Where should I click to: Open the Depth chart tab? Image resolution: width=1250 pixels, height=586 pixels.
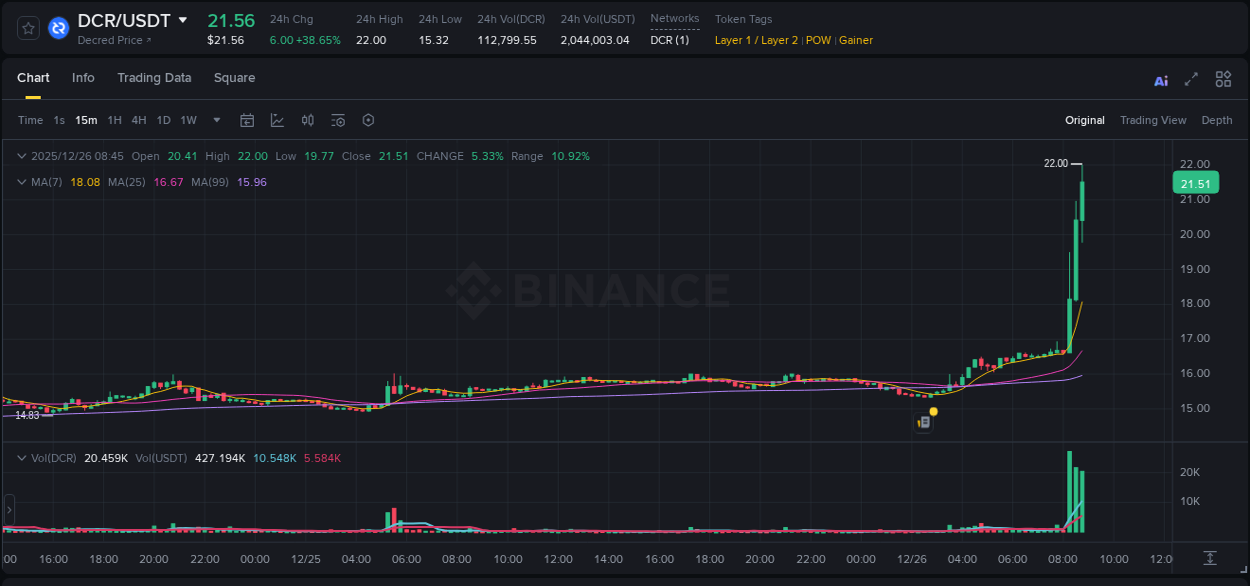click(x=1216, y=120)
